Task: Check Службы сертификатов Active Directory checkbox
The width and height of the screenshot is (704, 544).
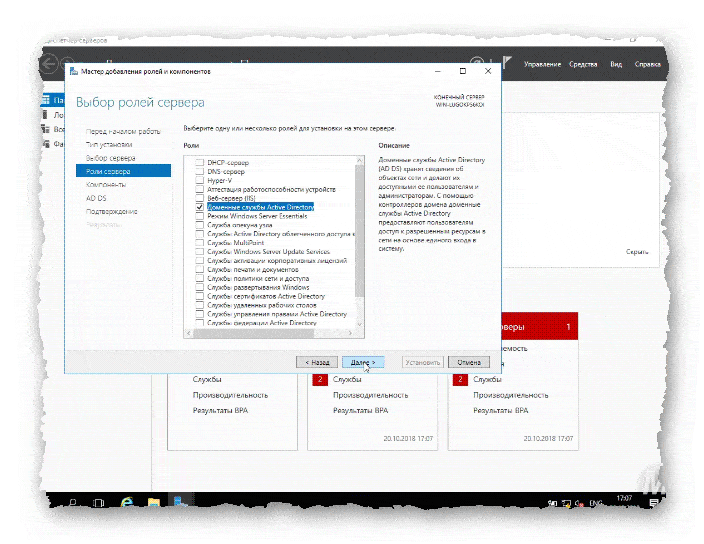Action: tap(200, 296)
